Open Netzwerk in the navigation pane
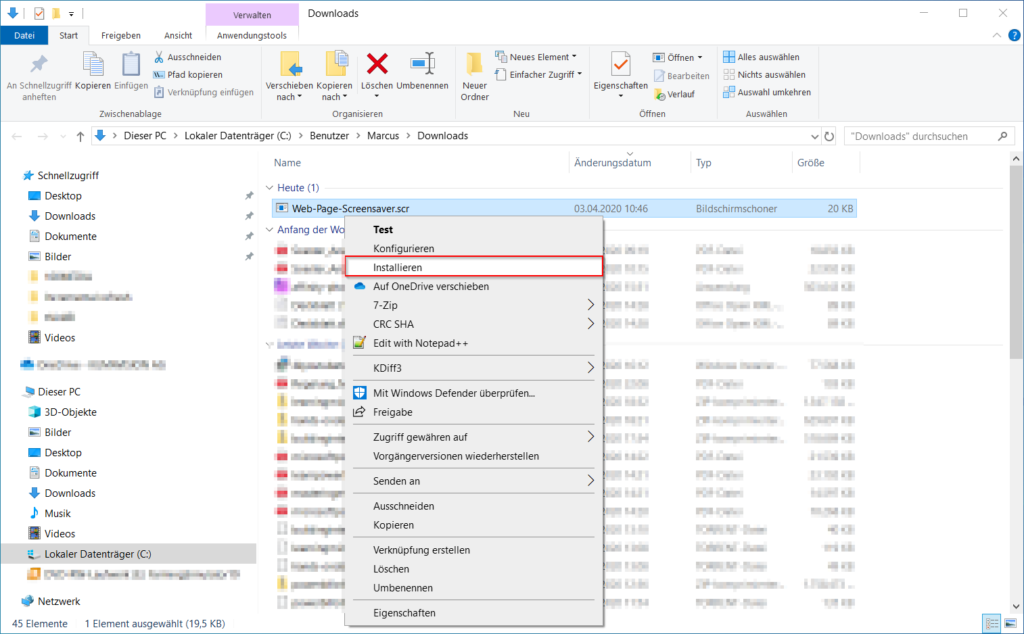Image resolution: width=1024 pixels, height=634 pixels. [59, 601]
